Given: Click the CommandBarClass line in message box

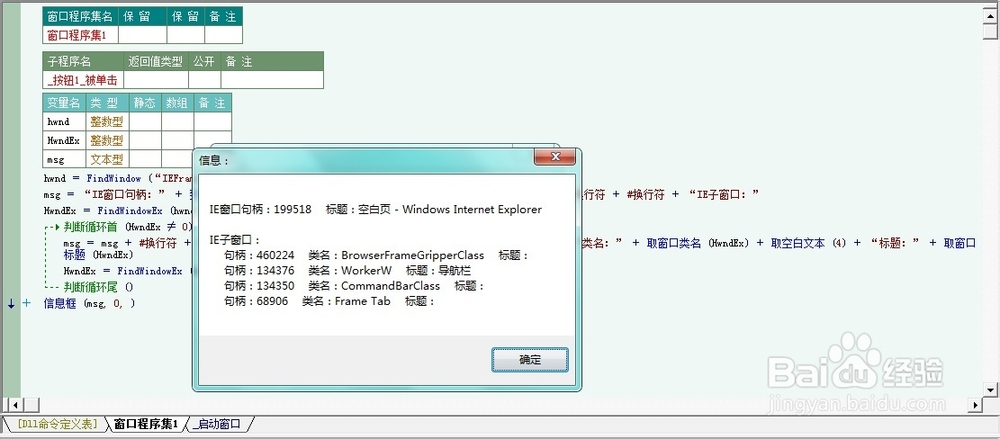Looking at the screenshot, I should (x=354, y=286).
